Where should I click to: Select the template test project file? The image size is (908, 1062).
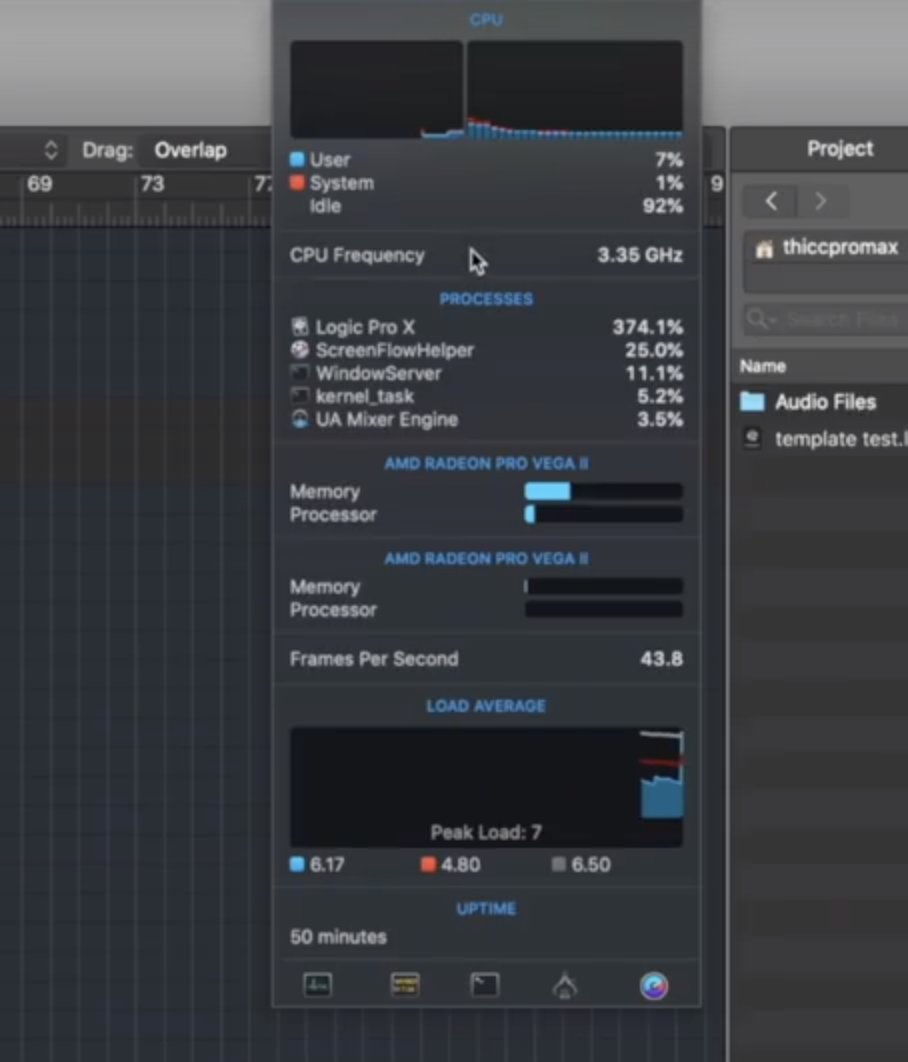[x=821, y=439]
